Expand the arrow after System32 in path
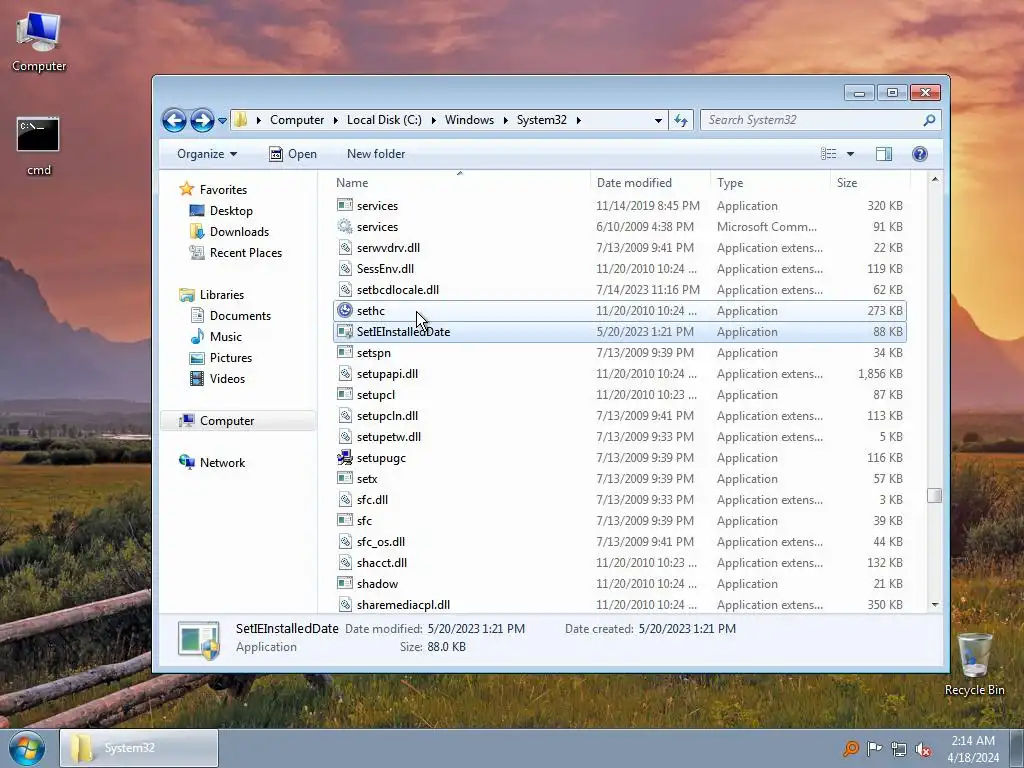1024x768 pixels. tap(578, 120)
